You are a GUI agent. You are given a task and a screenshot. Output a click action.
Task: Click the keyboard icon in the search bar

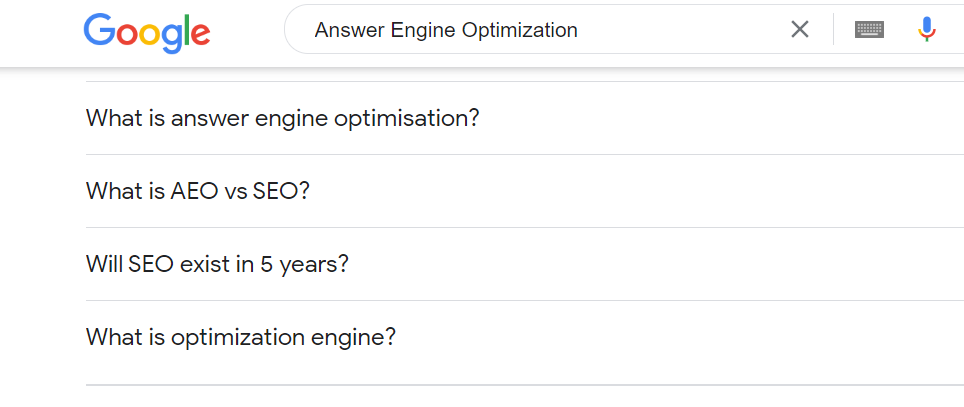pyautogui.click(x=869, y=30)
